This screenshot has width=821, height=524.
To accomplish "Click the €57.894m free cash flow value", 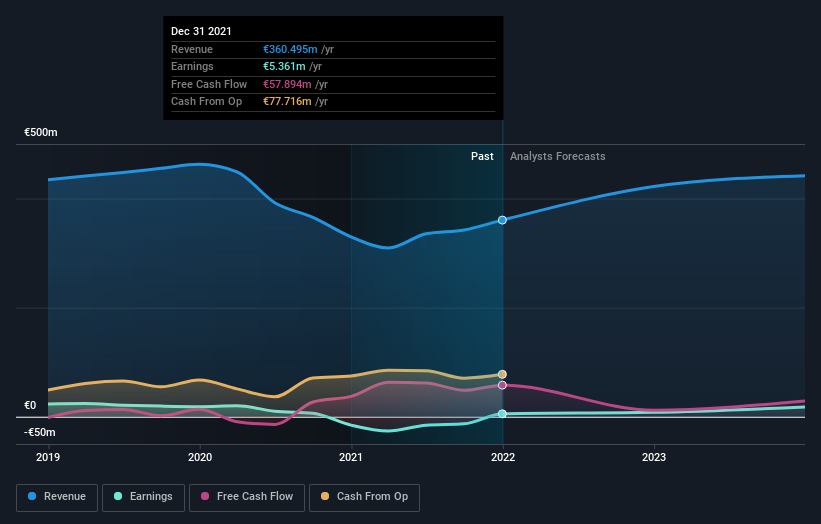I will [287, 84].
